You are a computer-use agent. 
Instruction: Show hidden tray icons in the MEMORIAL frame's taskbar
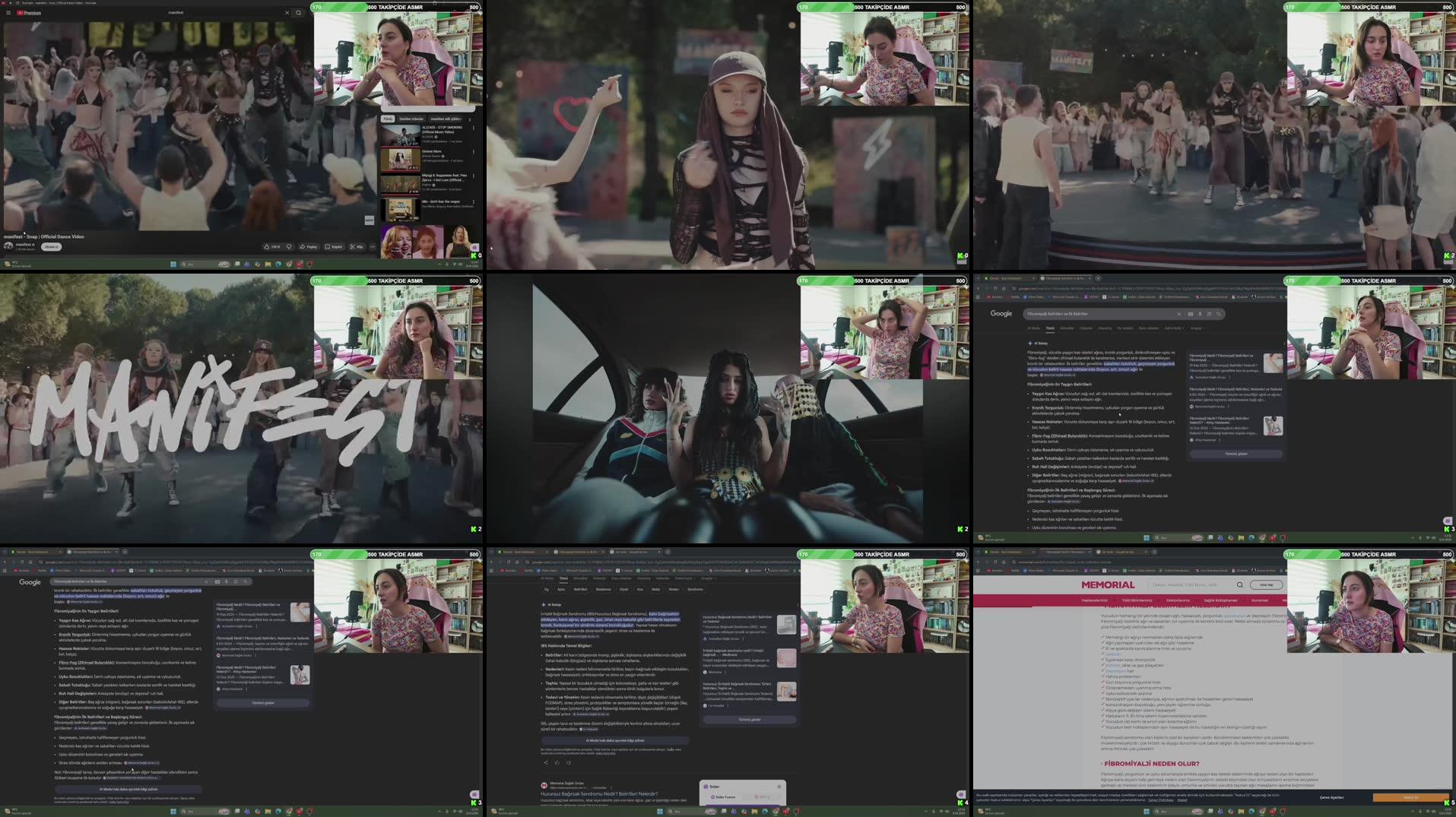1412,812
